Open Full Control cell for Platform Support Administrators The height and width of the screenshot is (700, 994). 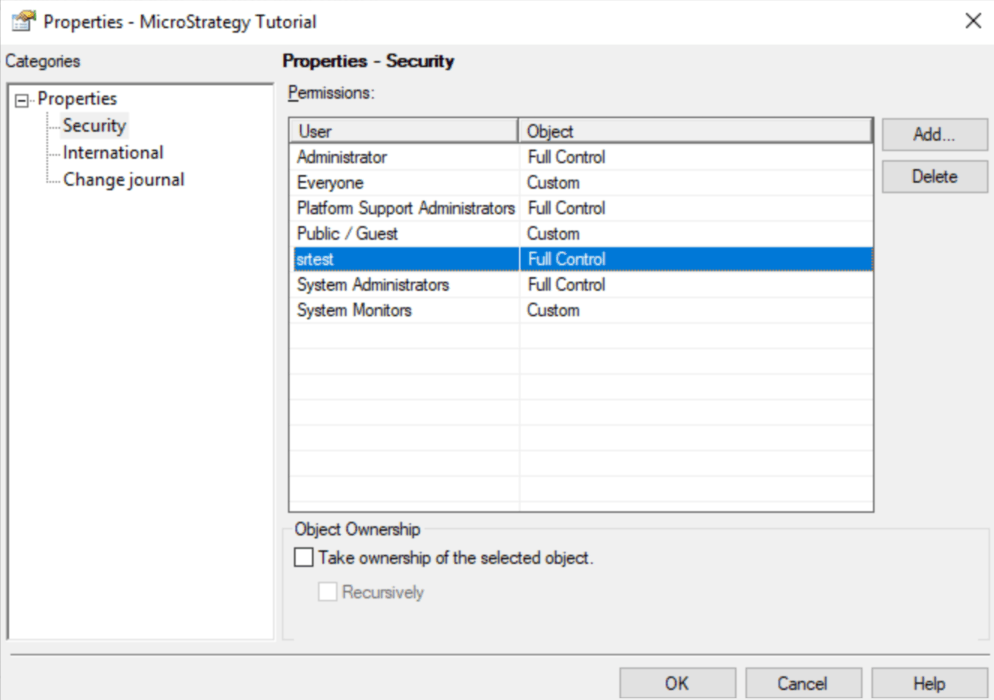tap(696, 208)
